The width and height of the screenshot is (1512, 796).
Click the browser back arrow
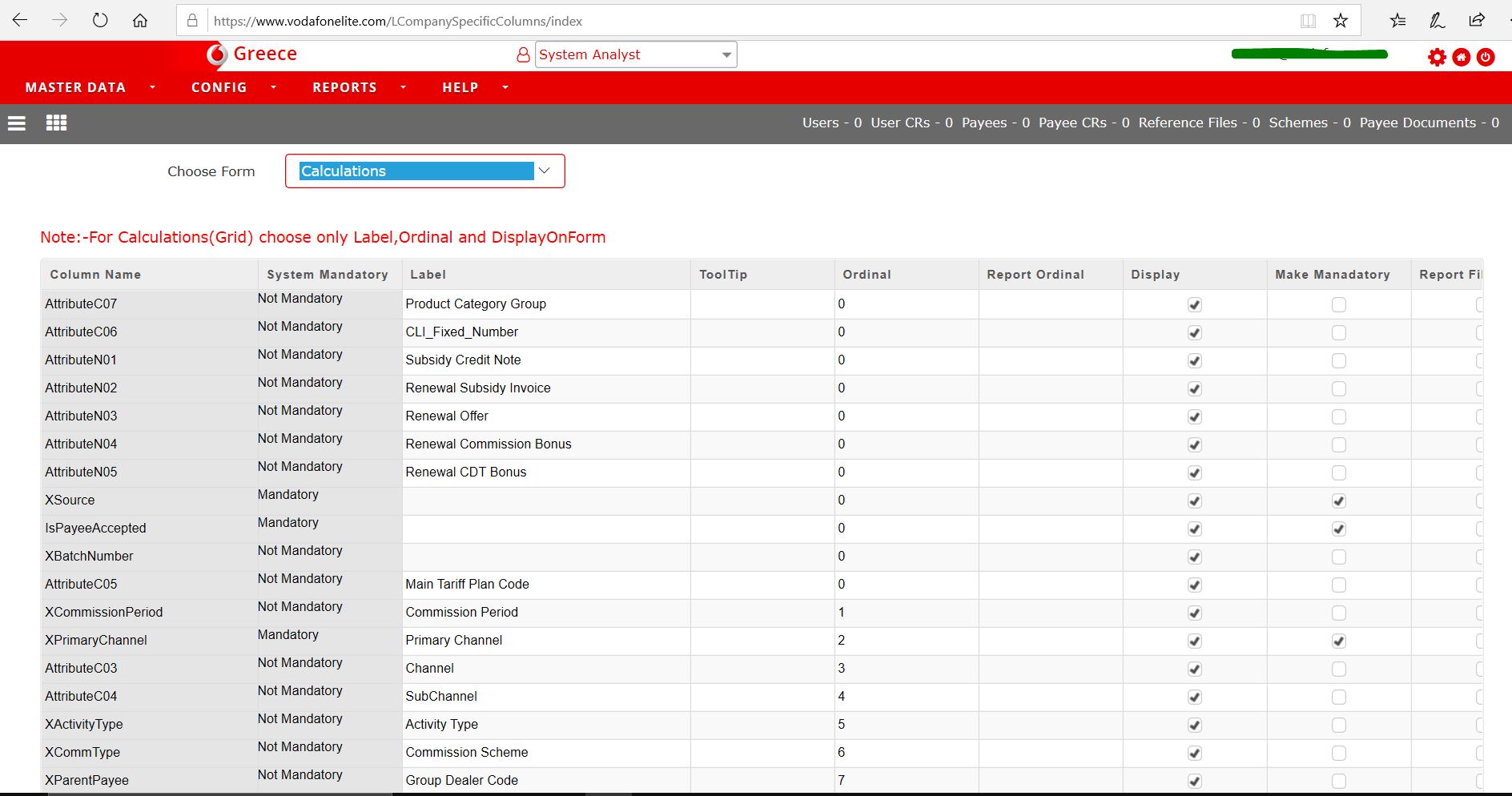pos(20,20)
